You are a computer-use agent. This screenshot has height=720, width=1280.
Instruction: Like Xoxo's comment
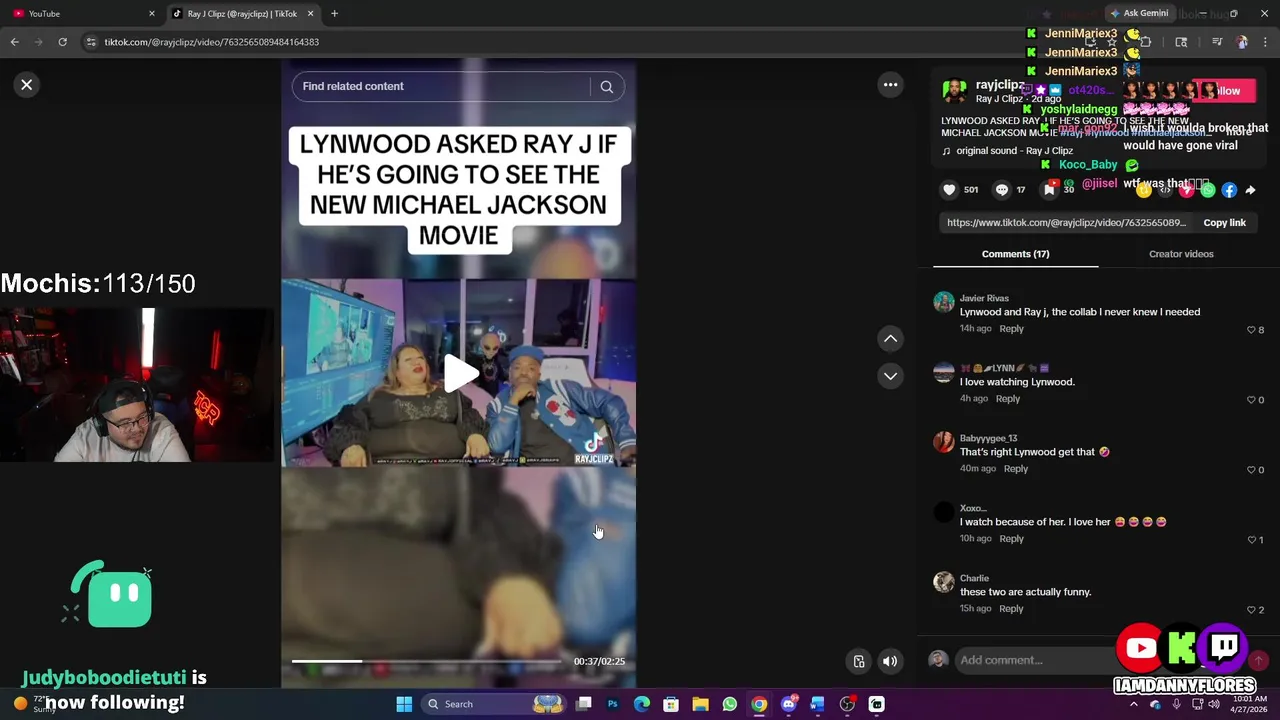(1251, 540)
